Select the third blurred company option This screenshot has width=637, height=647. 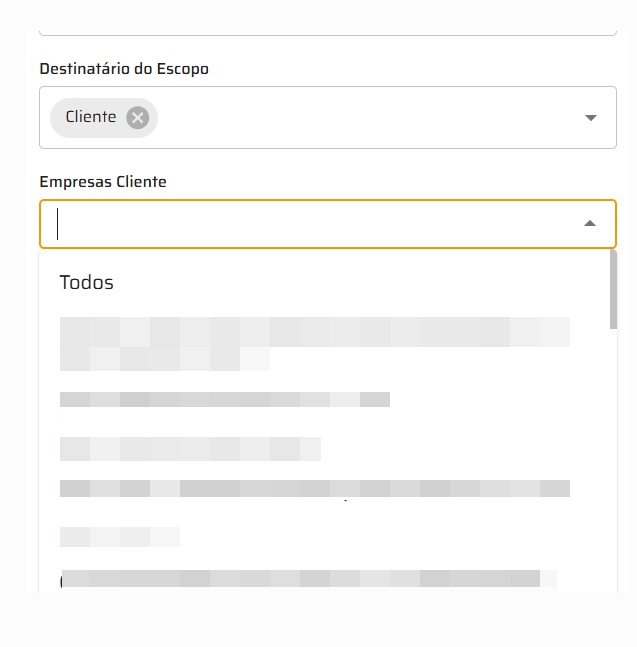tap(190, 449)
